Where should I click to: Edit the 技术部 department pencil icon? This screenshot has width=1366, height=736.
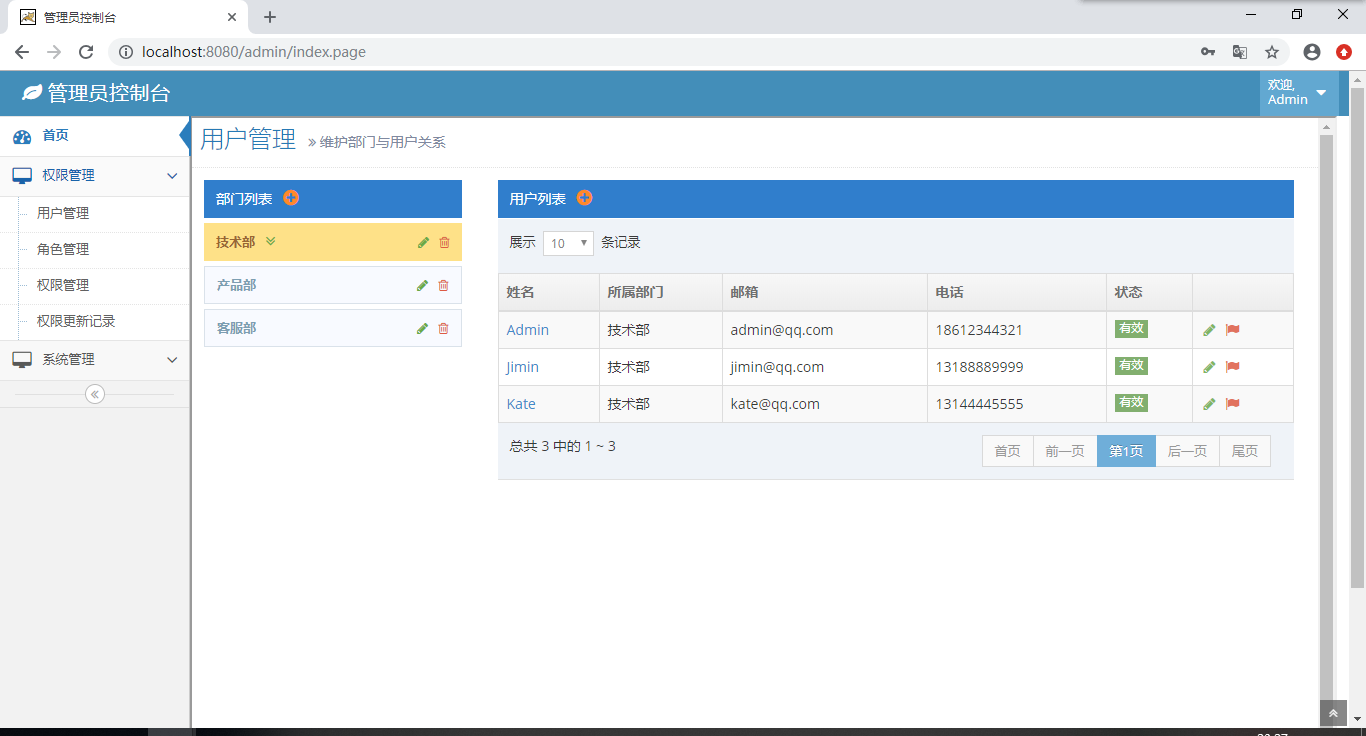click(x=423, y=242)
